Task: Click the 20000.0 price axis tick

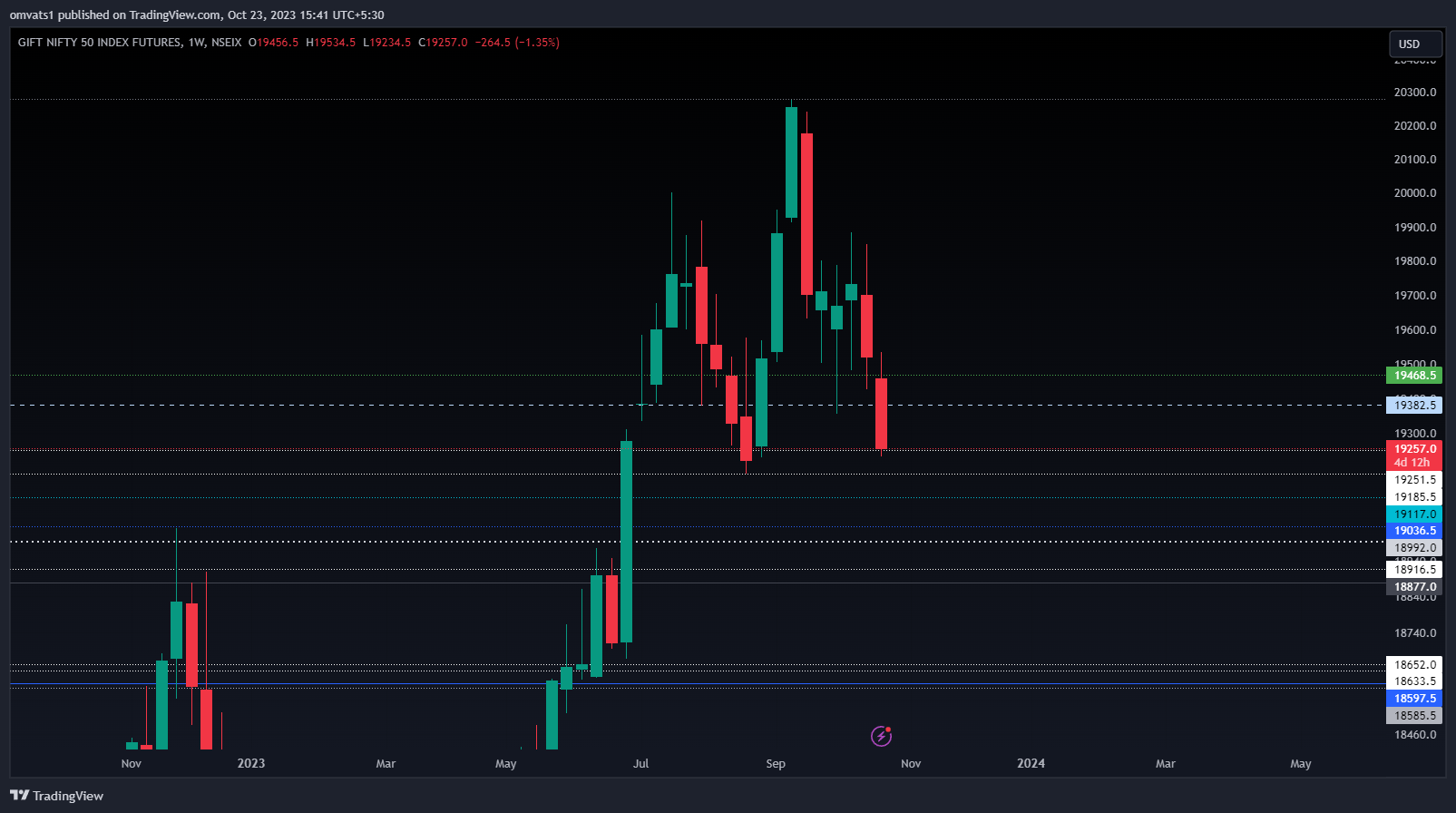Action: click(1415, 193)
